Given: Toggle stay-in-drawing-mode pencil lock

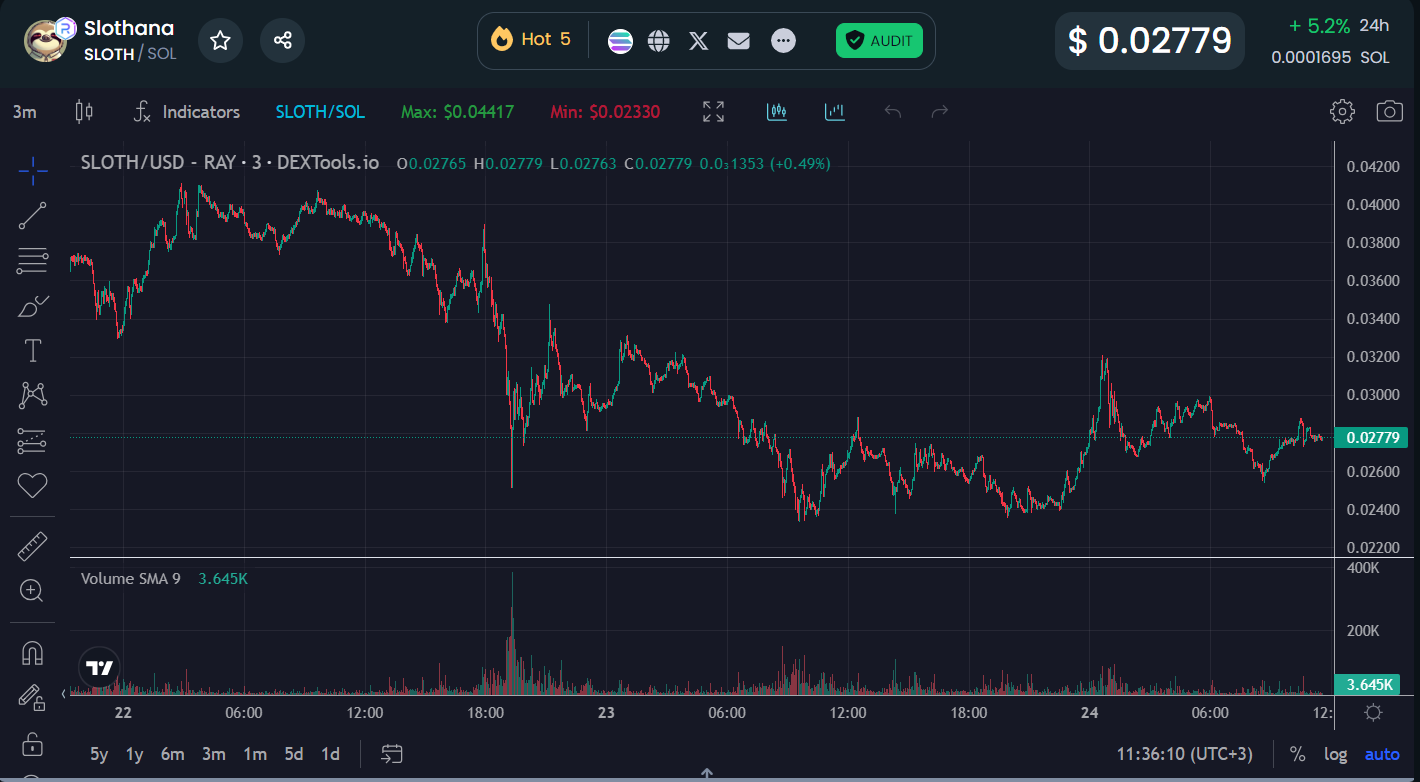Looking at the screenshot, I should [x=33, y=697].
